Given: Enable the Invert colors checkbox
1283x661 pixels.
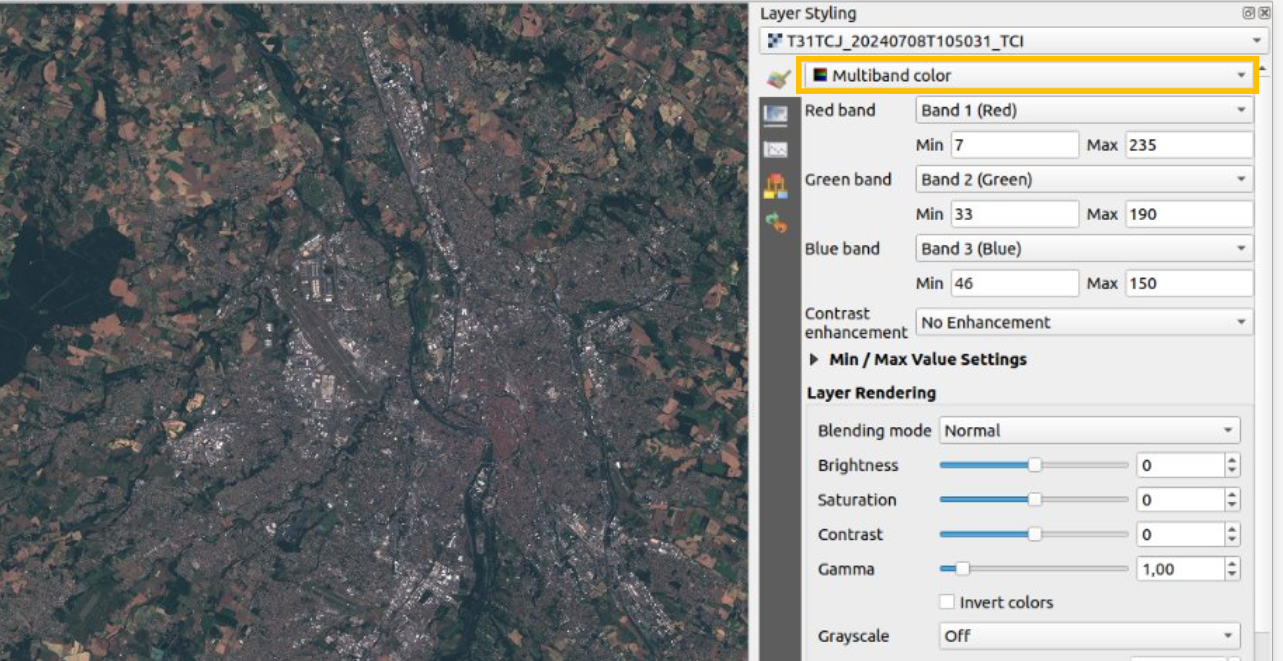Looking at the screenshot, I should (x=947, y=602).
